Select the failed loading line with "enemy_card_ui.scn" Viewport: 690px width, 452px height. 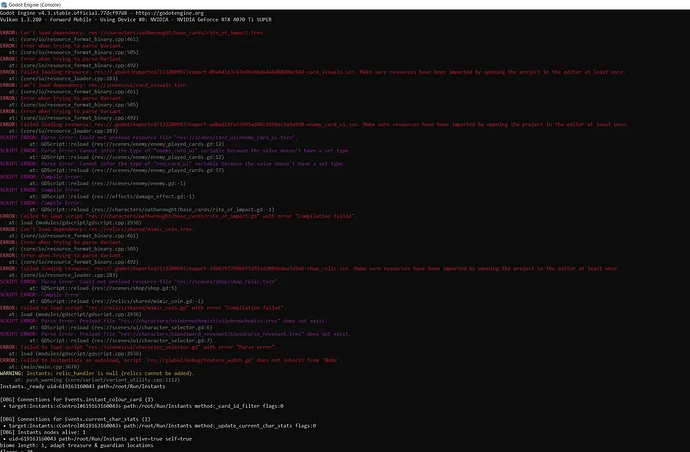(314, 125)
